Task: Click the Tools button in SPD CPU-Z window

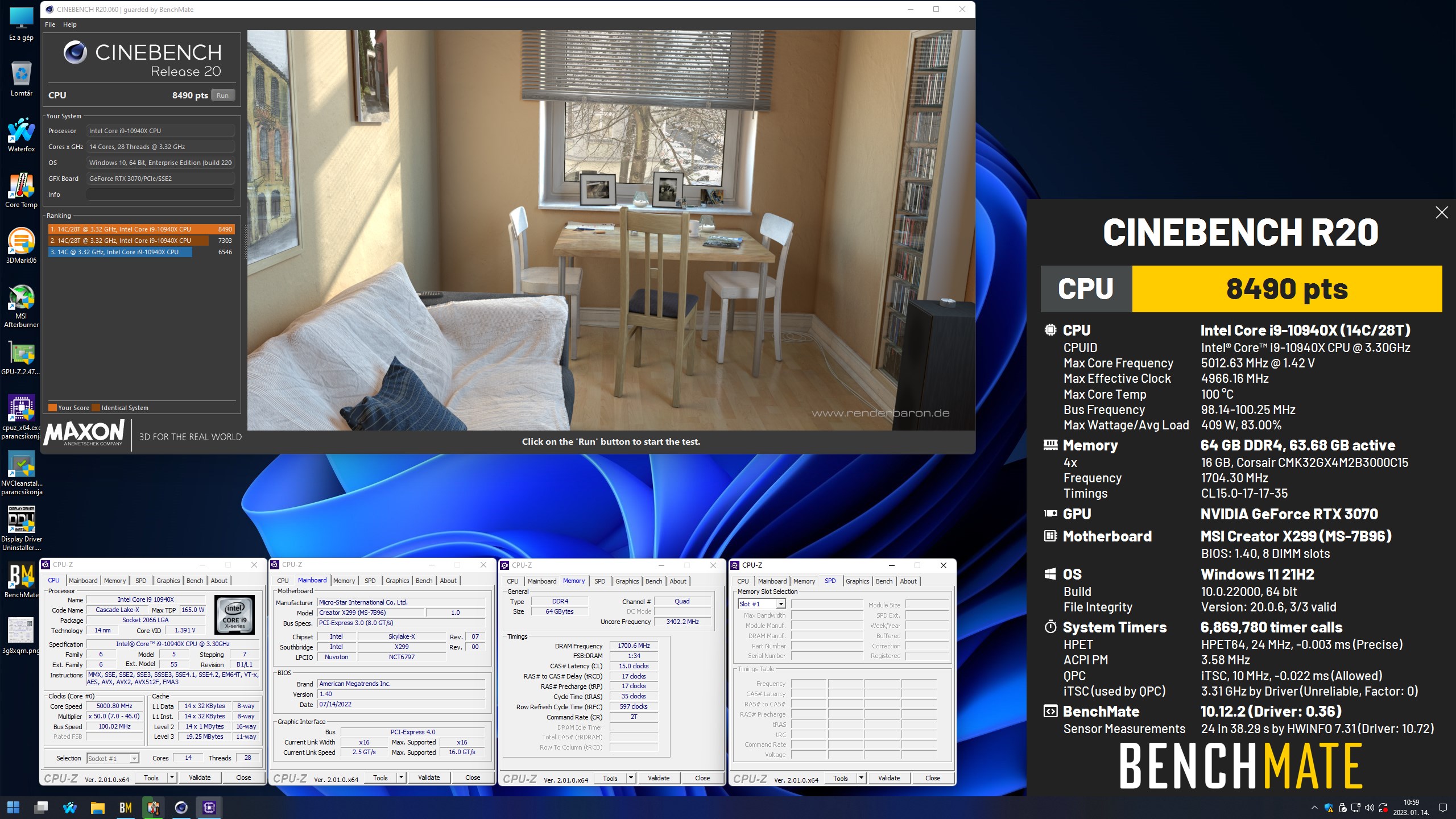Action: [x=841, y=778]
